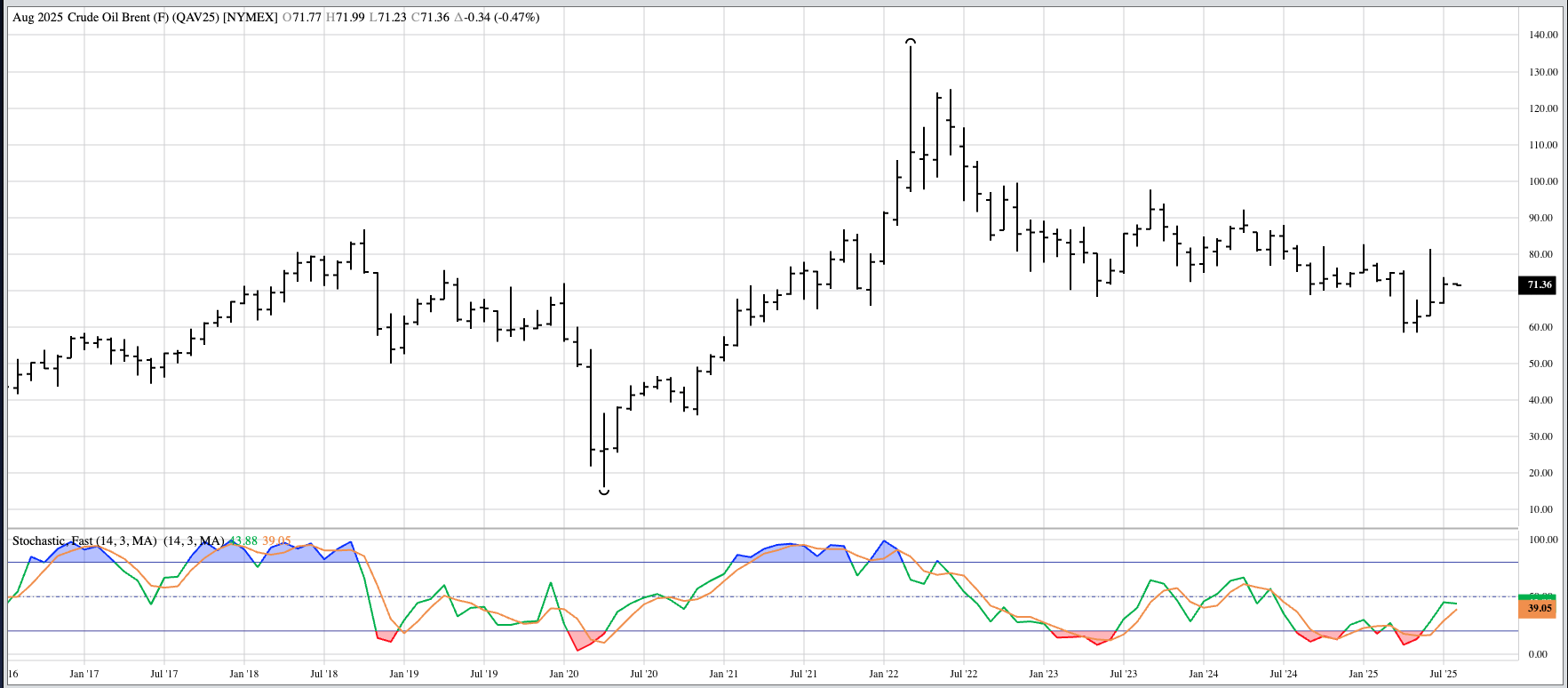Viewport: 1568px width, 688px height.
Task: Click the black 71.36 last price tag
Action: click(1539, 285)
